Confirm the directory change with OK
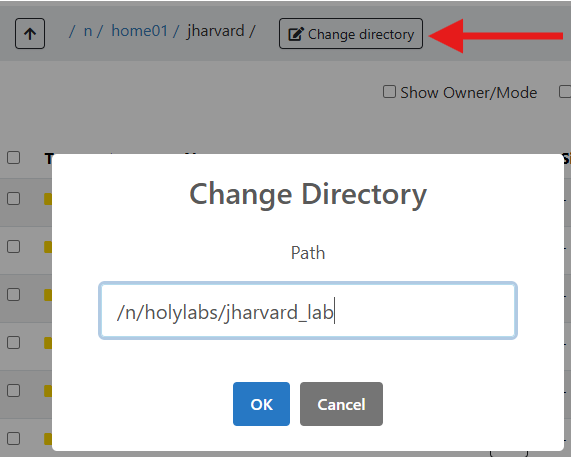 coord(261,404)
